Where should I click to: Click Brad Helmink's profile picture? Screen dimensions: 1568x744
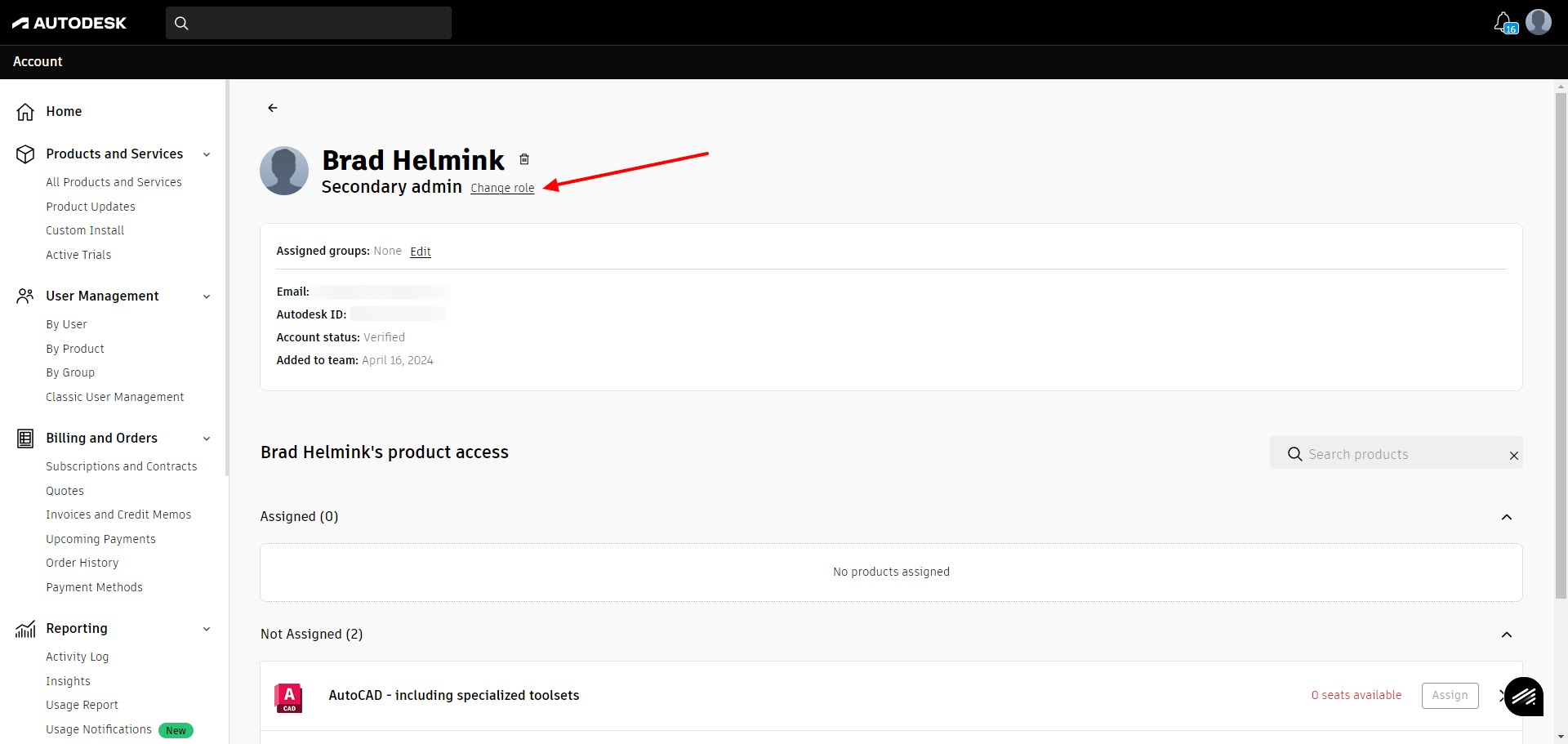(284, 171)
